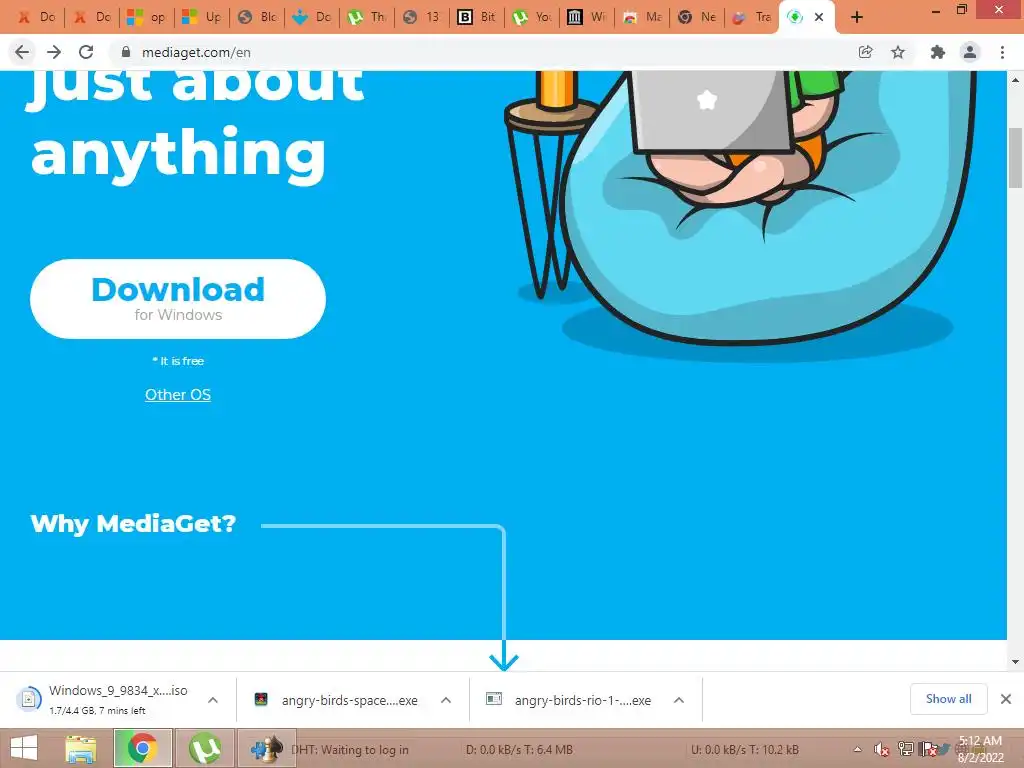
Task: Click the '1.7/4.4 GB, 7 mins left' text
Action: tap(97, 711)
